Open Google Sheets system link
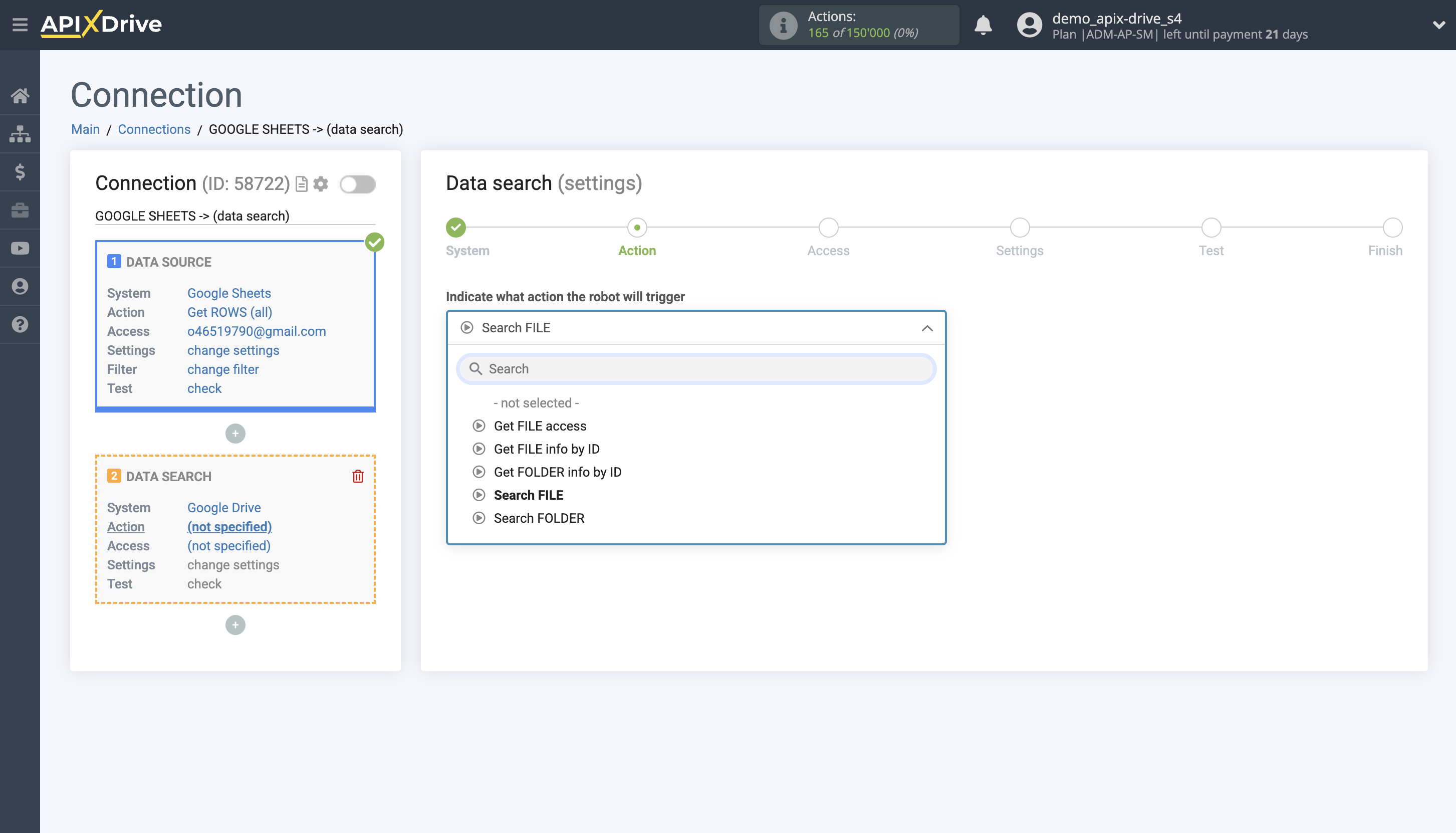This screenshot has width=1456, height=833. (x=229, y=293)
